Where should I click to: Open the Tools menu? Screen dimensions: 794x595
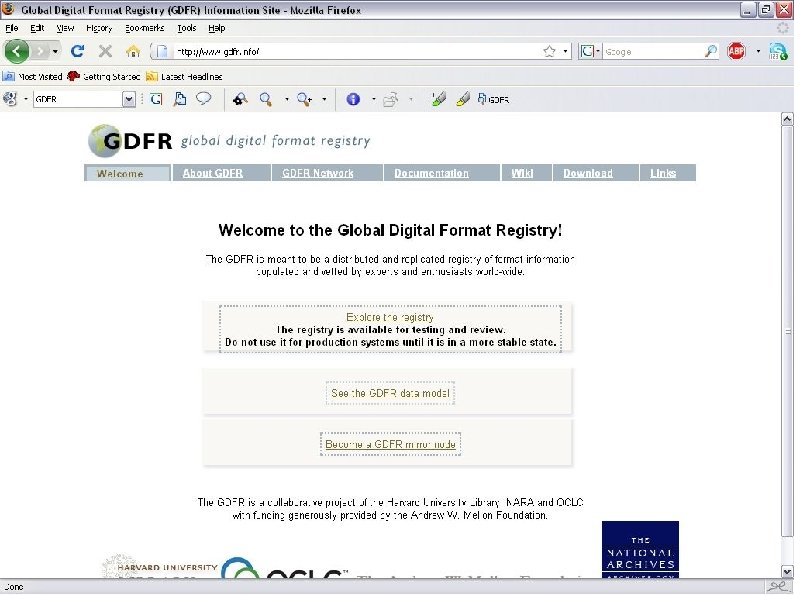click(186, 28)
